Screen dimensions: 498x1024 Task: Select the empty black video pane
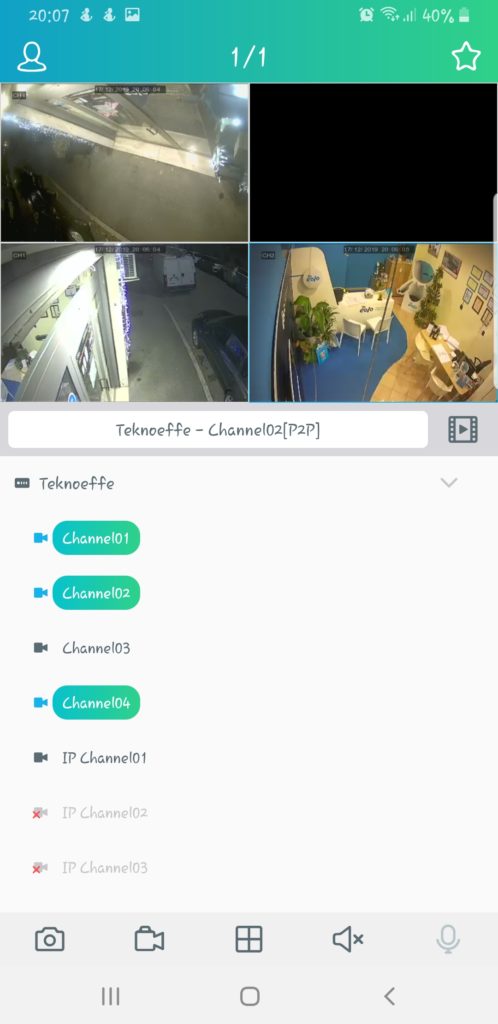(x=373, y=163)
